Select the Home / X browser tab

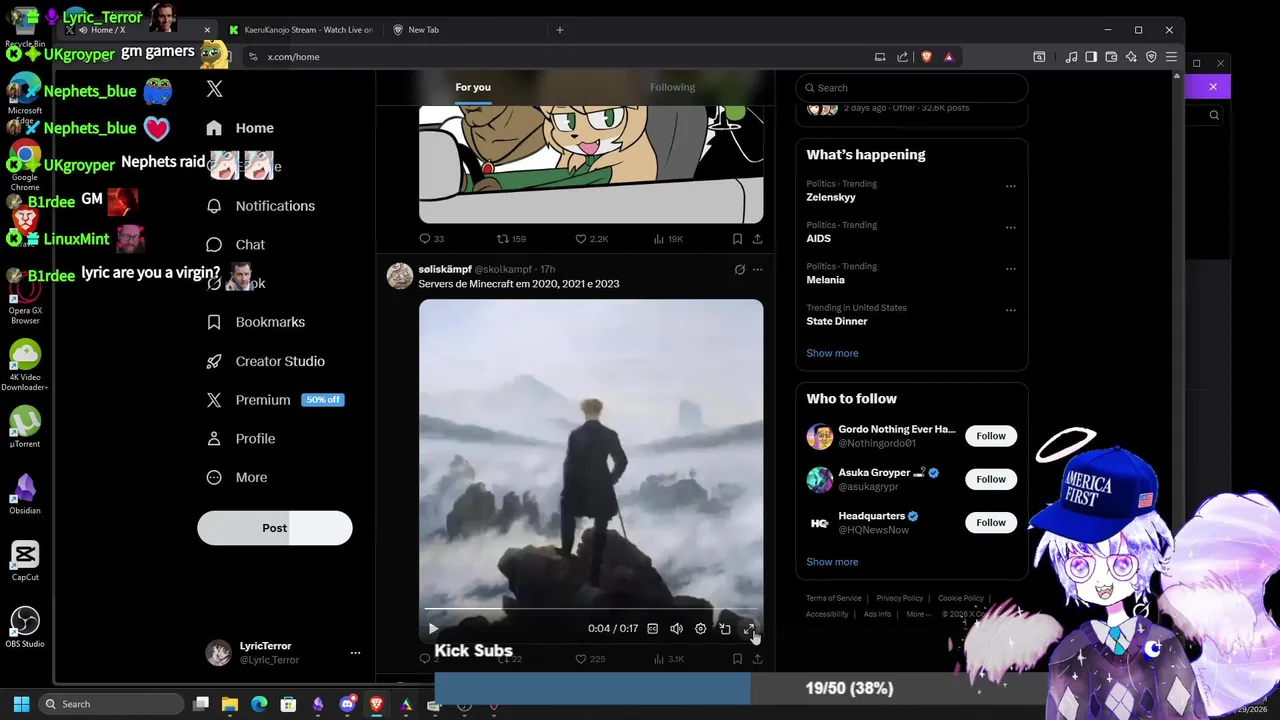coord(138,30)
